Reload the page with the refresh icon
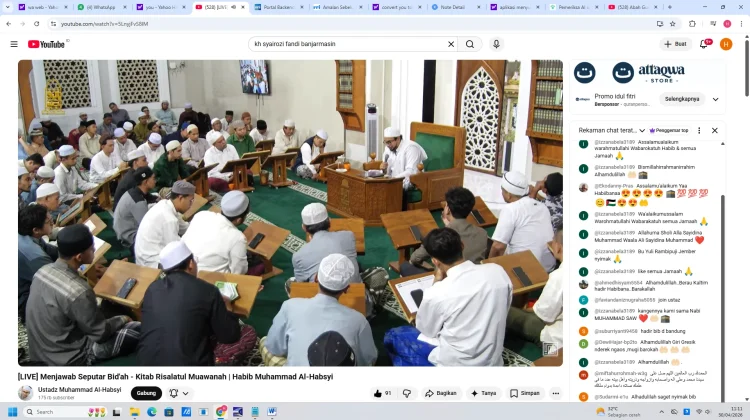Viewport: 750px width, 420px height. [36, 23]
